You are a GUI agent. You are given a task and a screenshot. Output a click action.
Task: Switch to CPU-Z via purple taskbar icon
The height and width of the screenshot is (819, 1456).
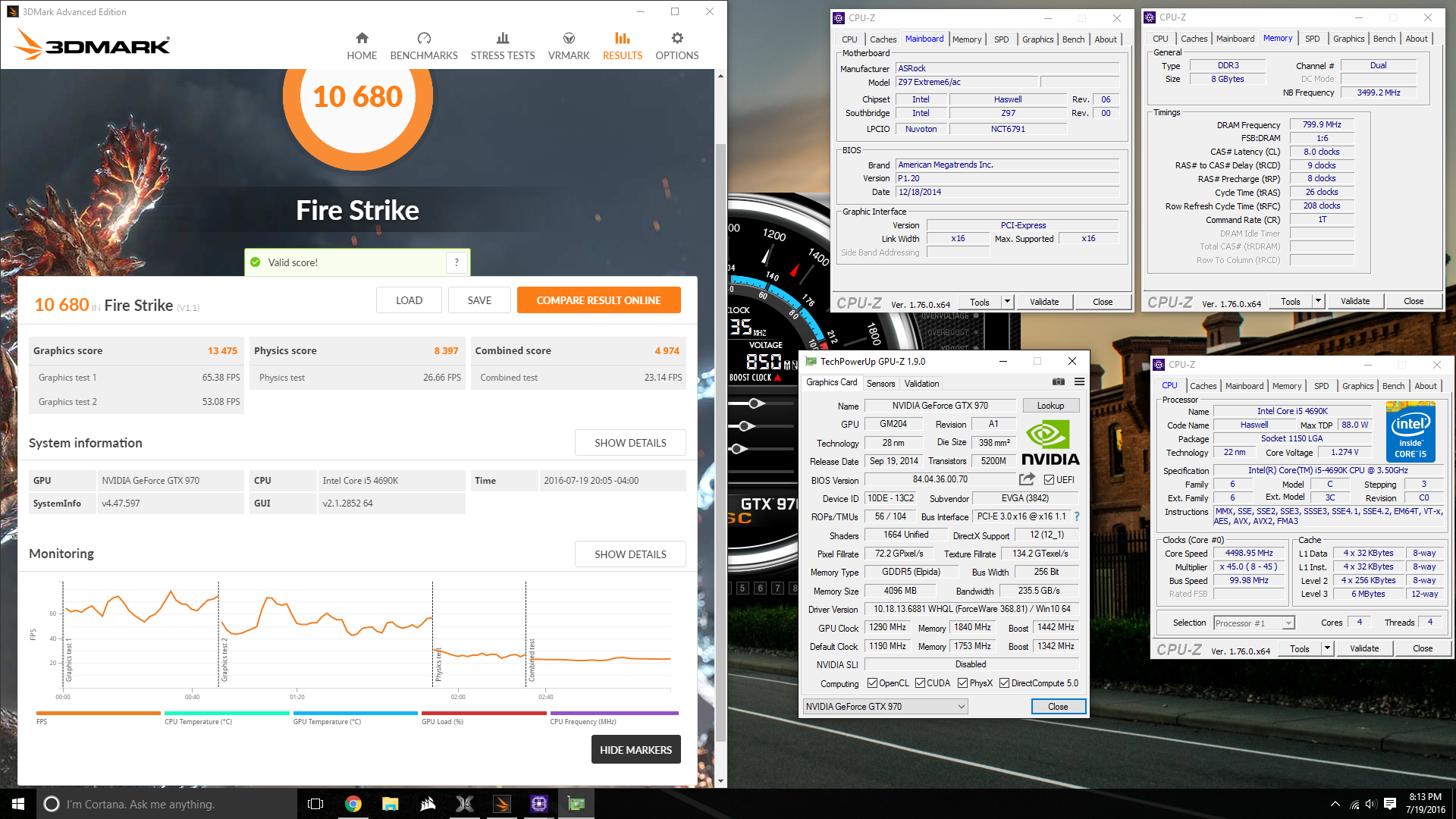pyautogui.click(x=539, y=804)
